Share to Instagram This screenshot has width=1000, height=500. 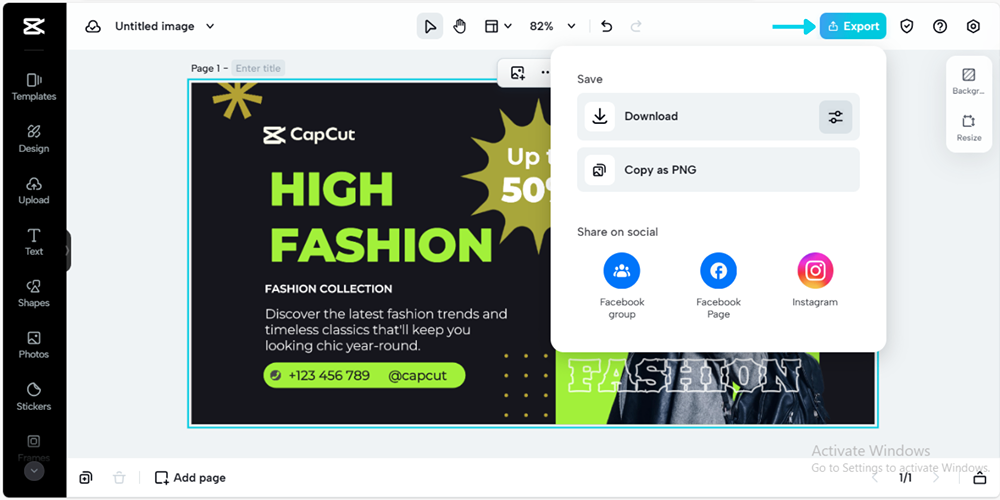(x=815, y=280)
